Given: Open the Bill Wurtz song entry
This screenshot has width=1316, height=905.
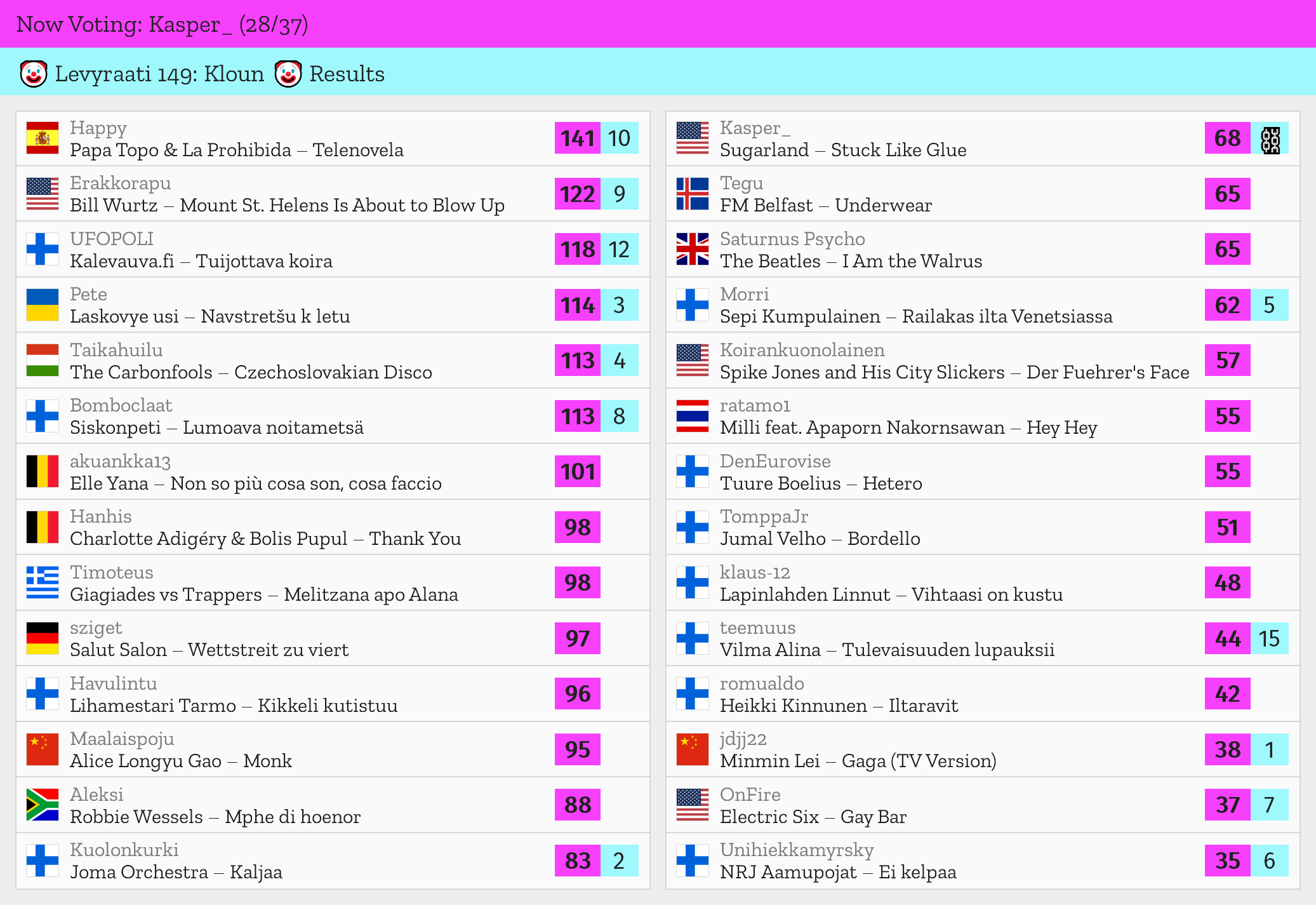Looking at the screenshot, I should (287, 205).
